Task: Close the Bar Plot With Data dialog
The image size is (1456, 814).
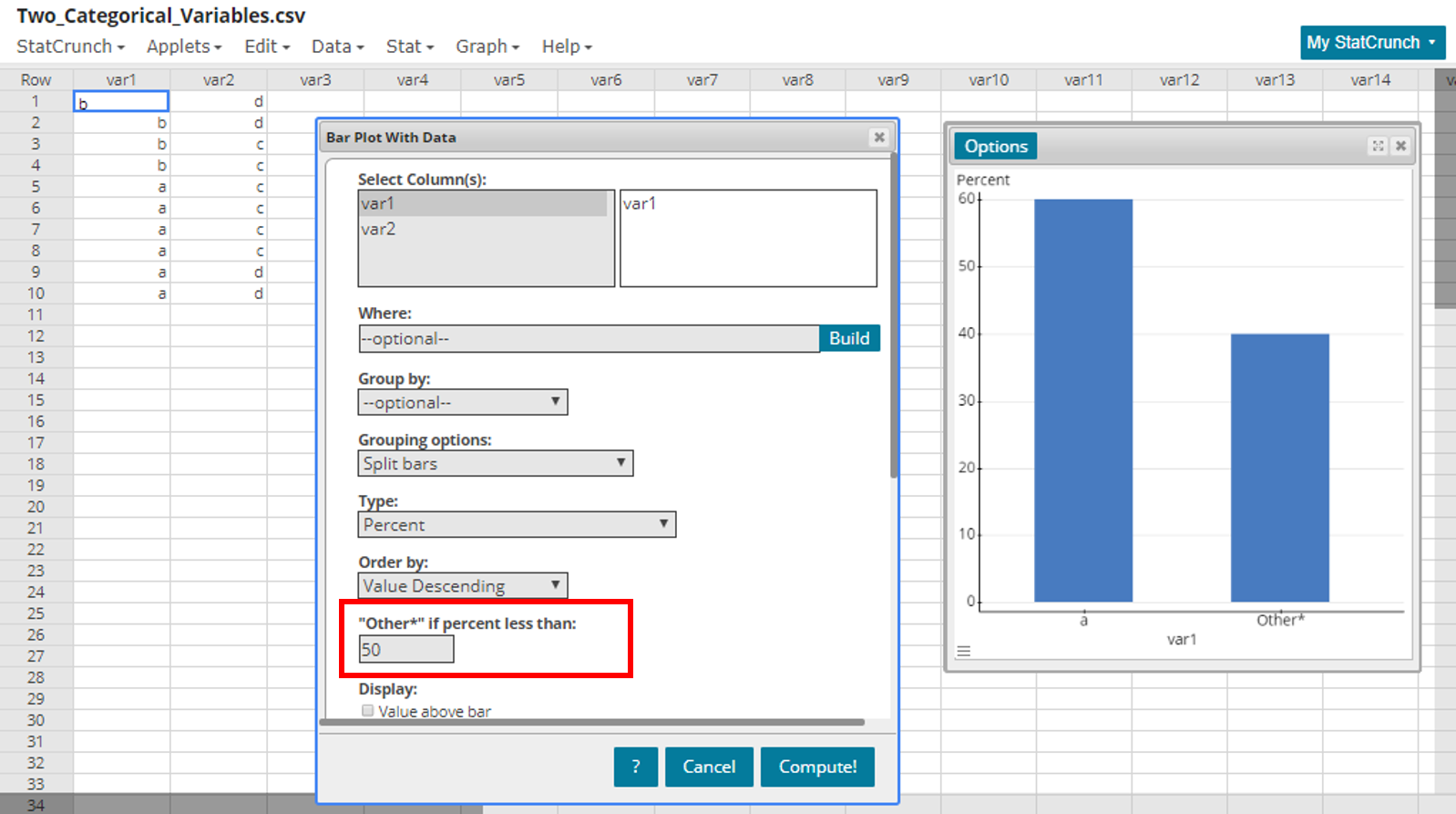Action: pos(879,137)
